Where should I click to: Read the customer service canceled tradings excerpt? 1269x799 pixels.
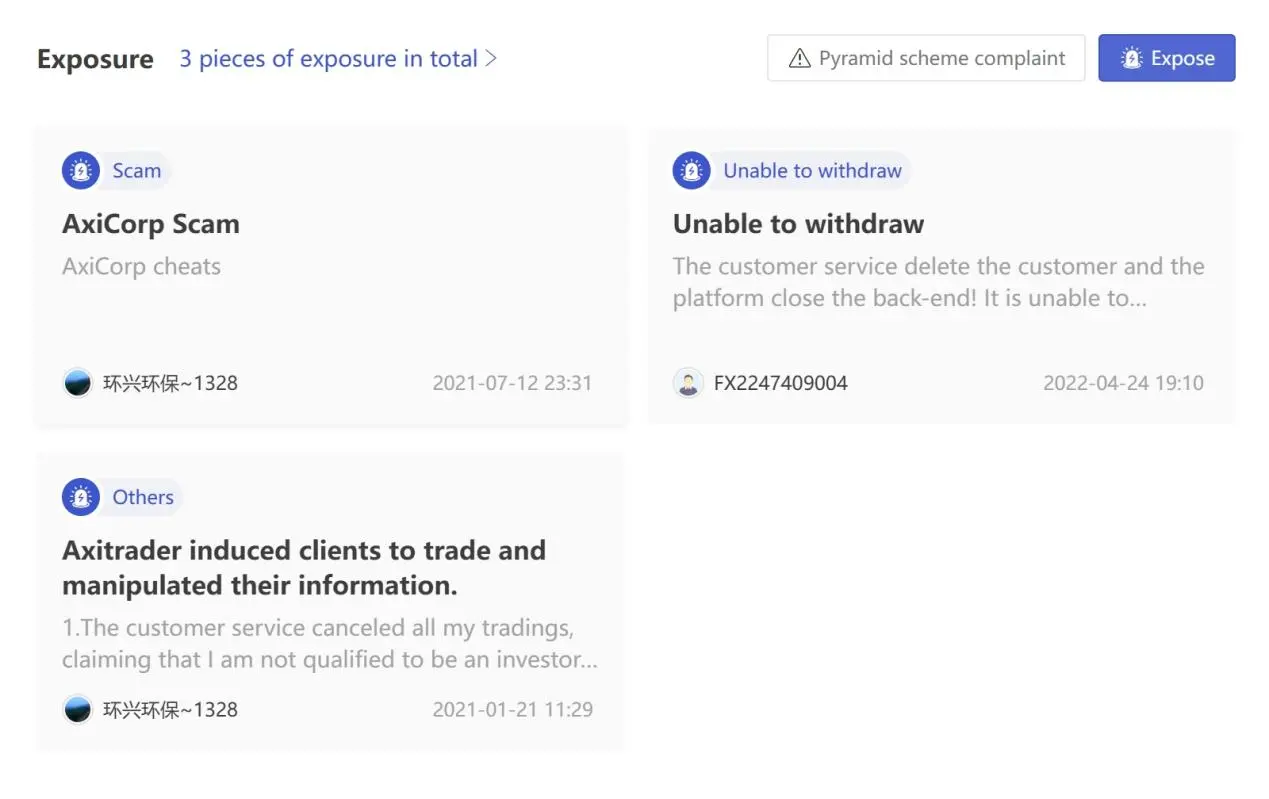(x=330, y=644)
